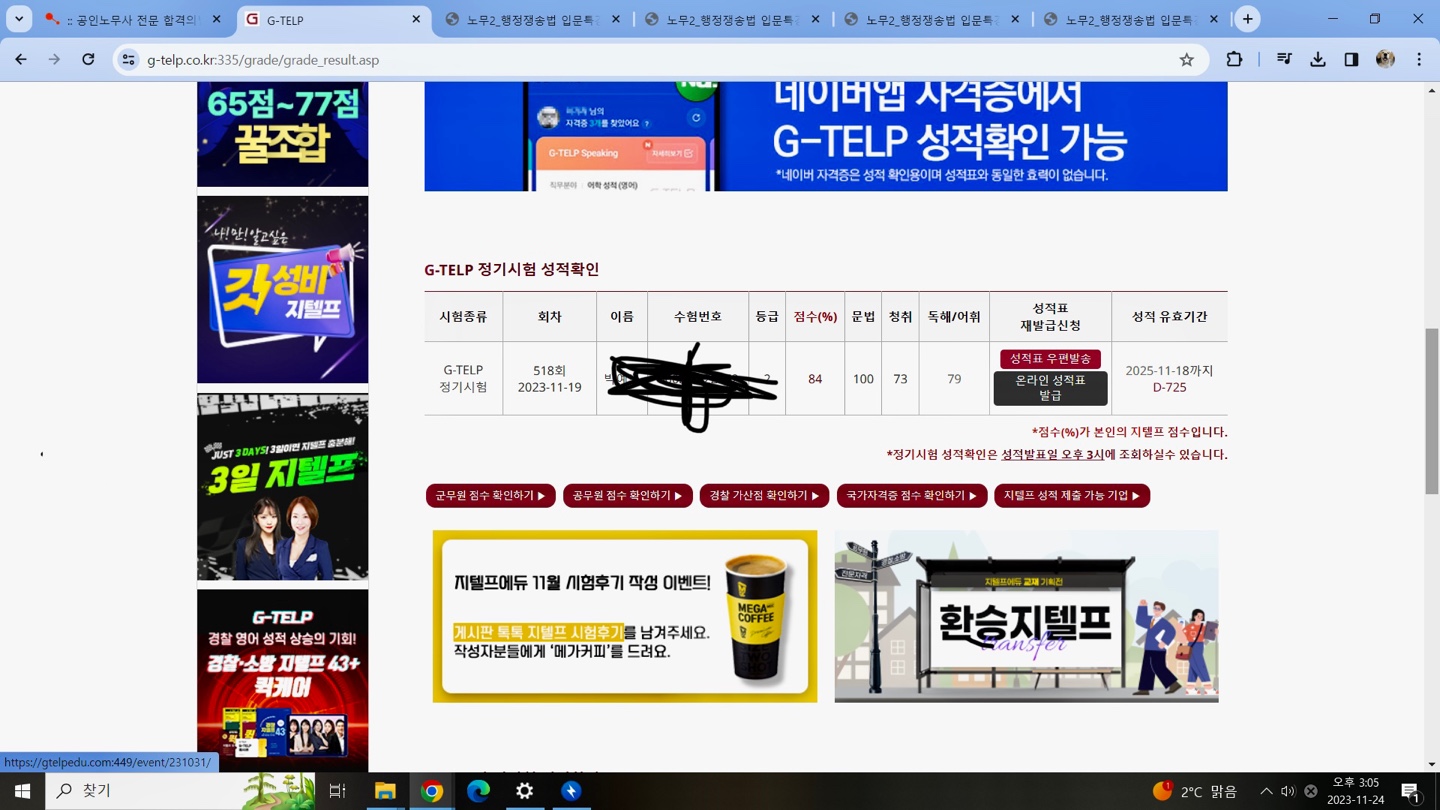1440x810 pixels.
Task: Click the 독해/어휘 score 79
Action: pos(954,379)
